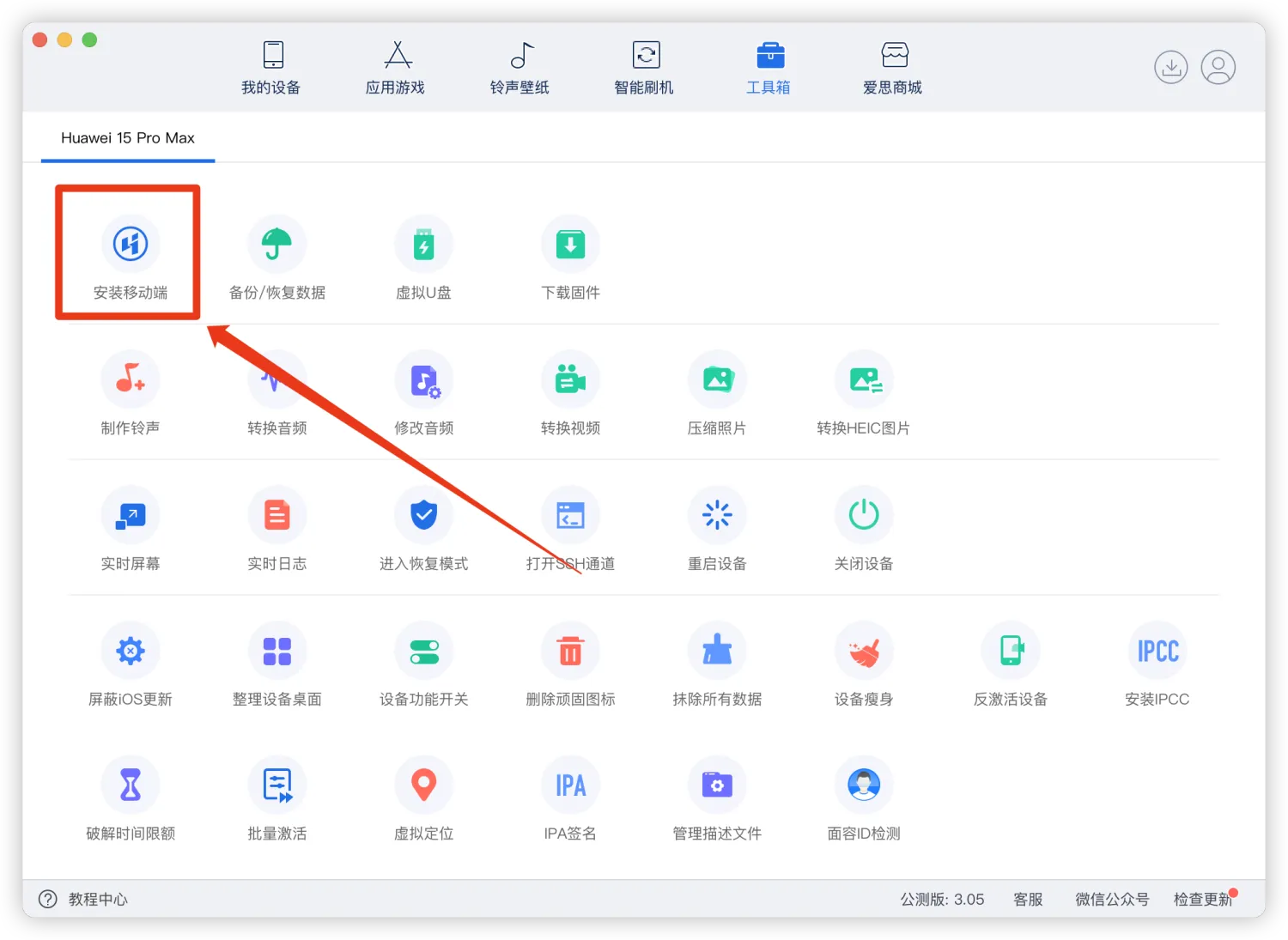Click the 进入恢复模式 shield icon
The image size is (1288, 940).
423,514
